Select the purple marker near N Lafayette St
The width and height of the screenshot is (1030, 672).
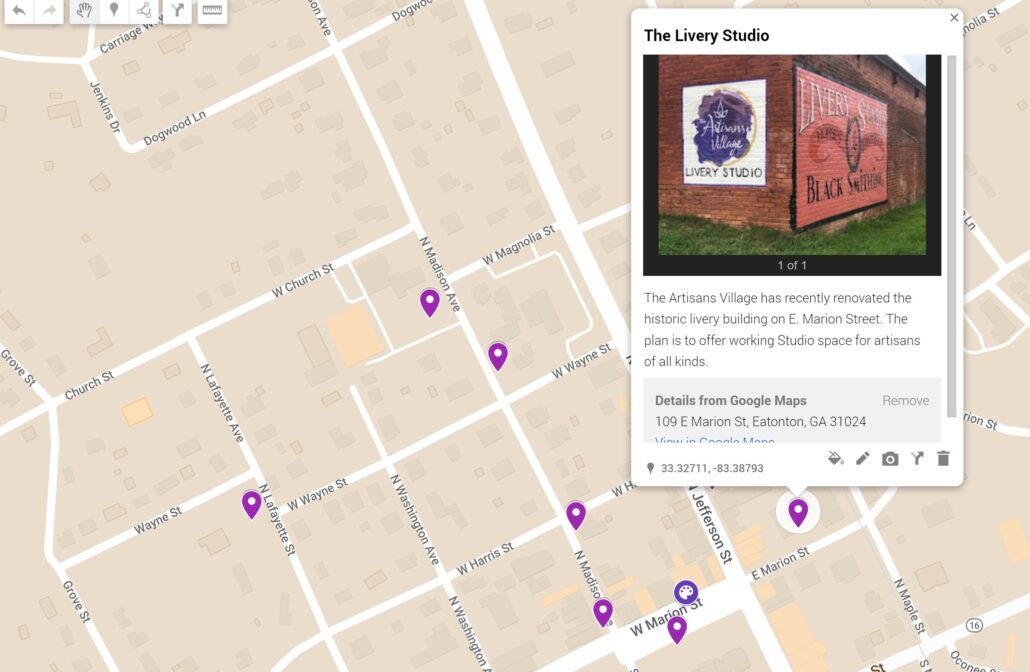[x=251, y=503]
